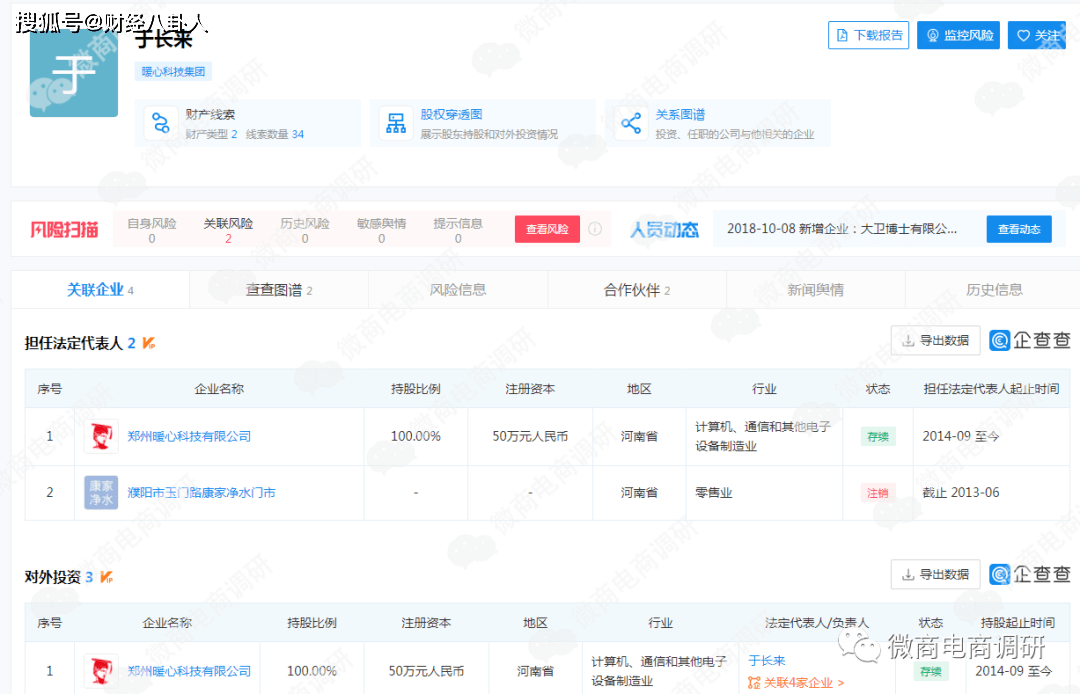This screenshot has width=1080, height=694.
Task: Expand the 关联4家企业 link
Action: click(796, 683)
